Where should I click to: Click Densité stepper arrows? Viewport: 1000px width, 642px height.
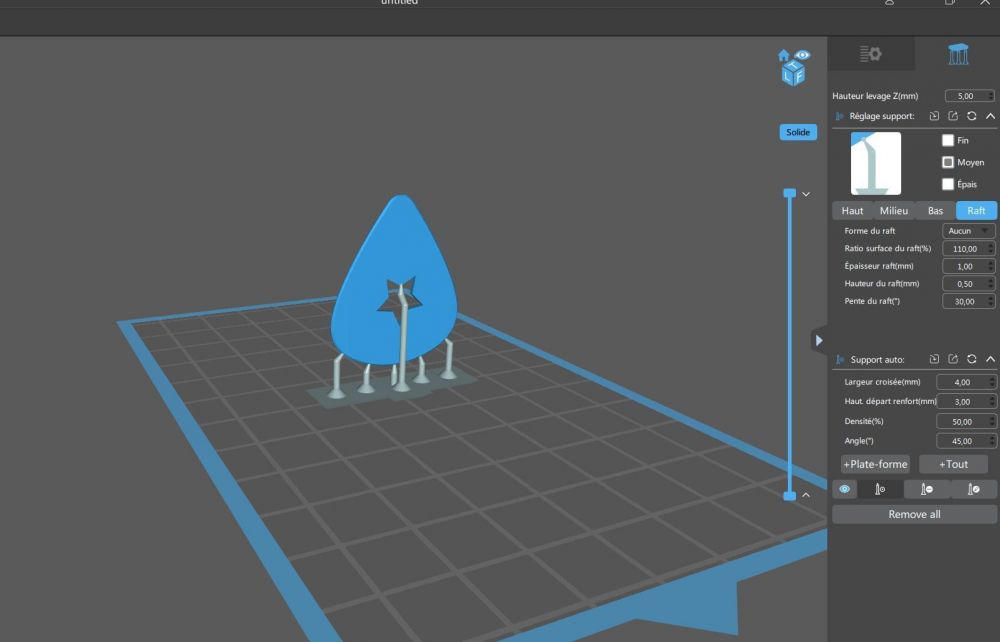991,421
